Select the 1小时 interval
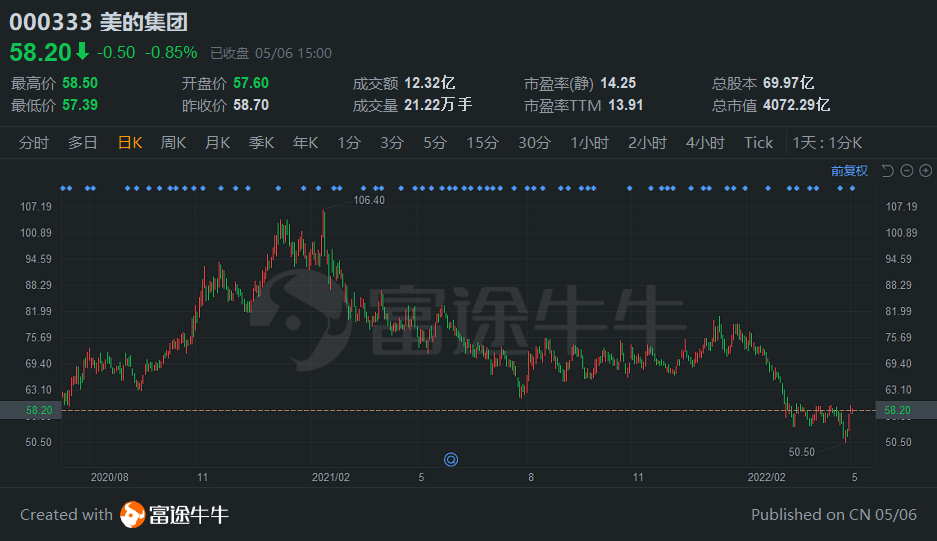 point(589,143)
